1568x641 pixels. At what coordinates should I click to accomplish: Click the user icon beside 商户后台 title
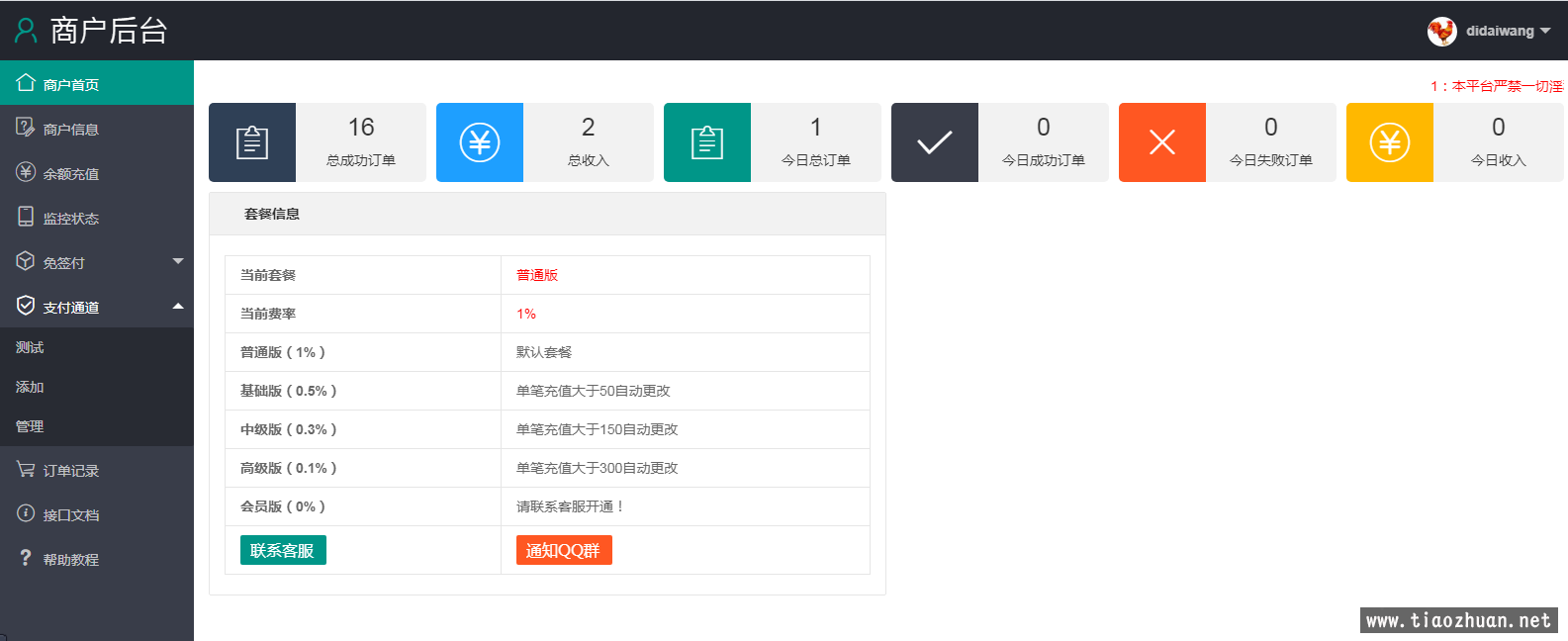click(26, 31)
